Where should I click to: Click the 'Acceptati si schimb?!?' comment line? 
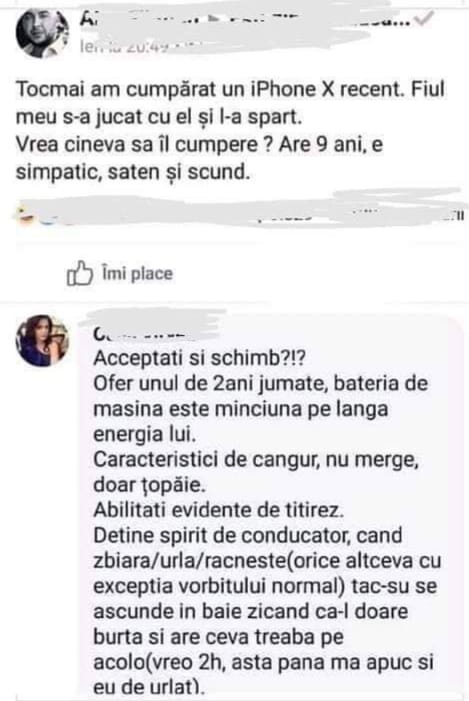point(201,358)
